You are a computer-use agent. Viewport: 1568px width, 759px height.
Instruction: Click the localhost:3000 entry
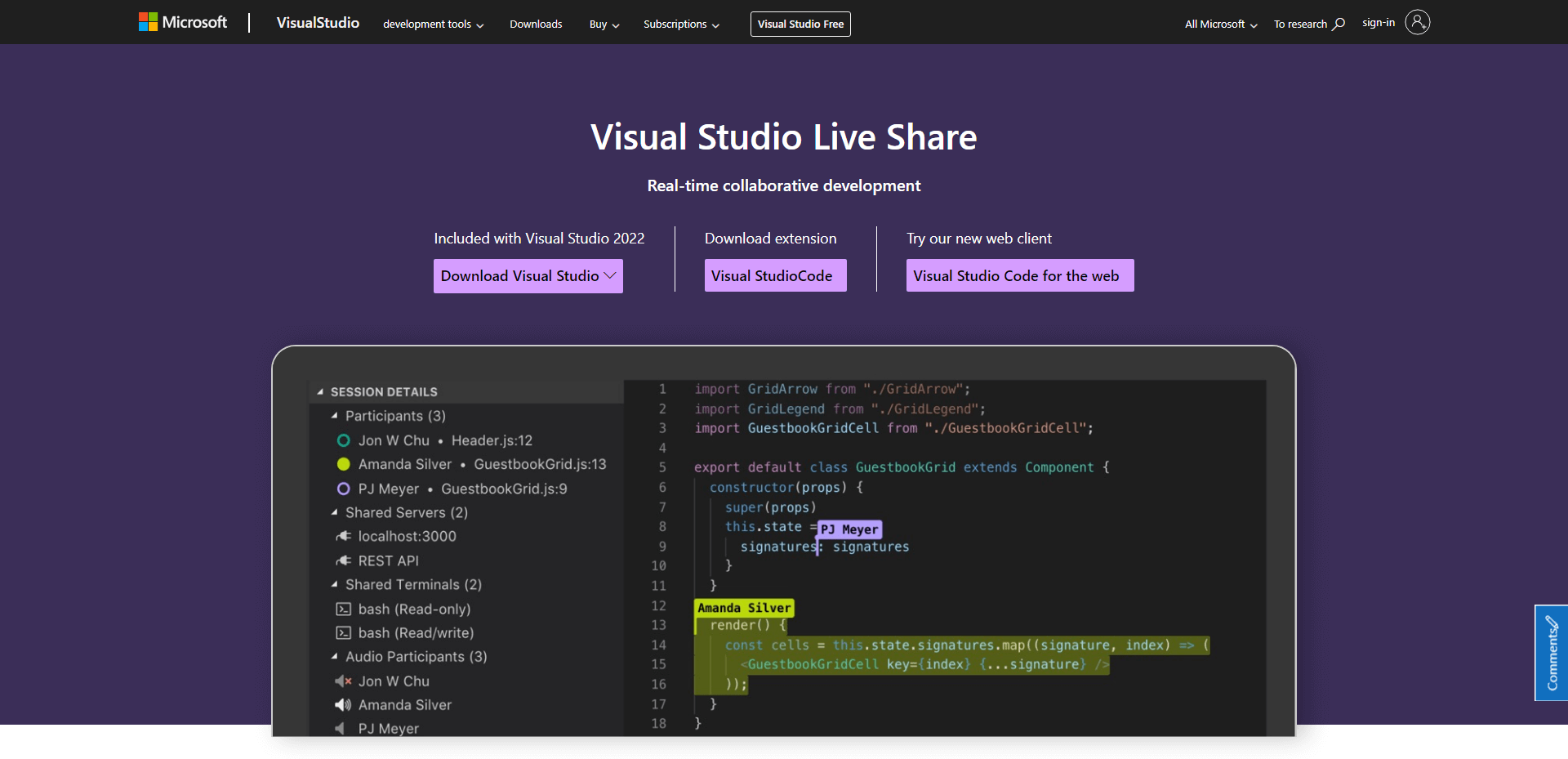click(x=407, y=536)
